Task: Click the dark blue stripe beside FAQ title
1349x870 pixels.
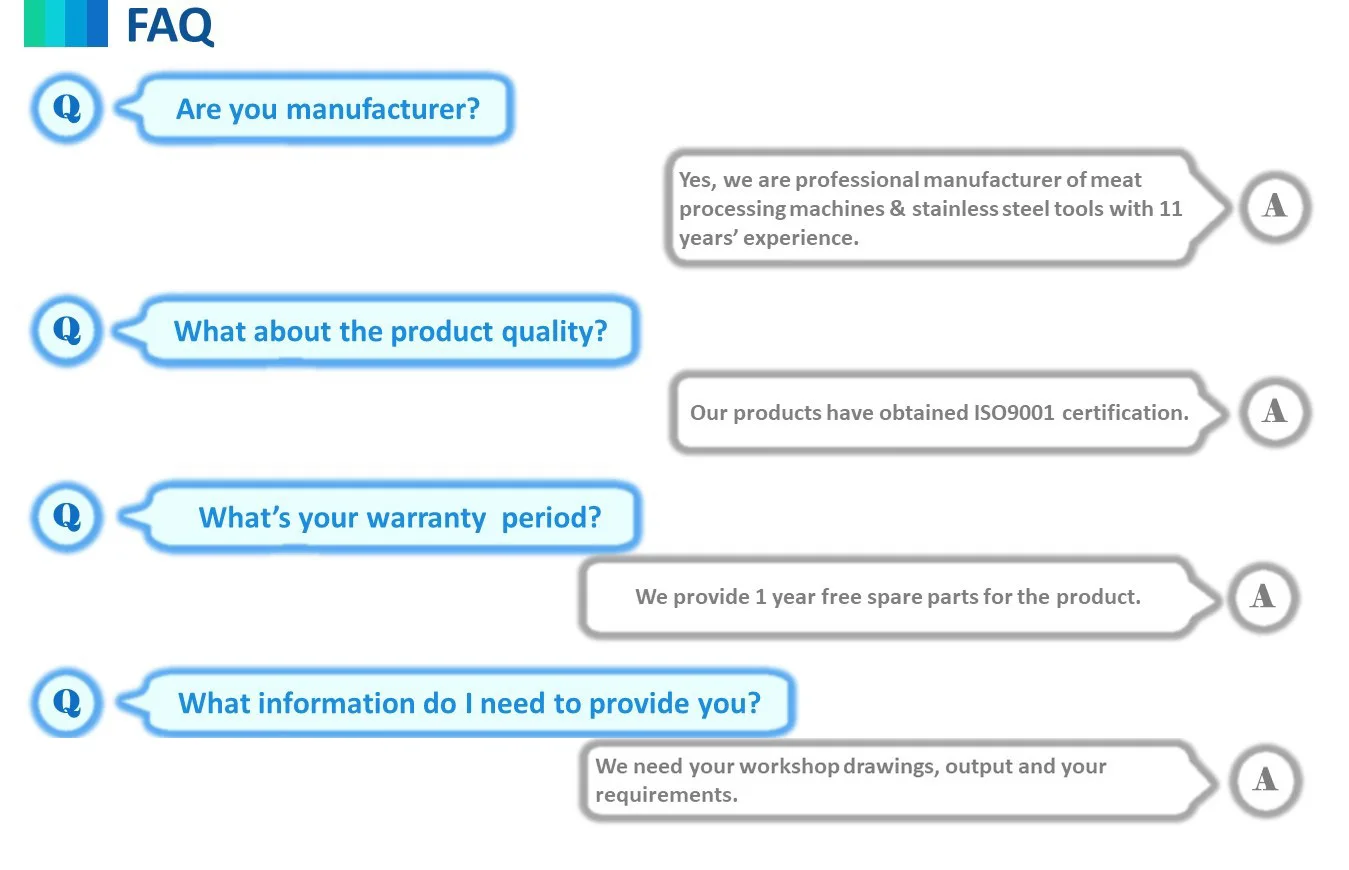Action: tap(97, 23)
